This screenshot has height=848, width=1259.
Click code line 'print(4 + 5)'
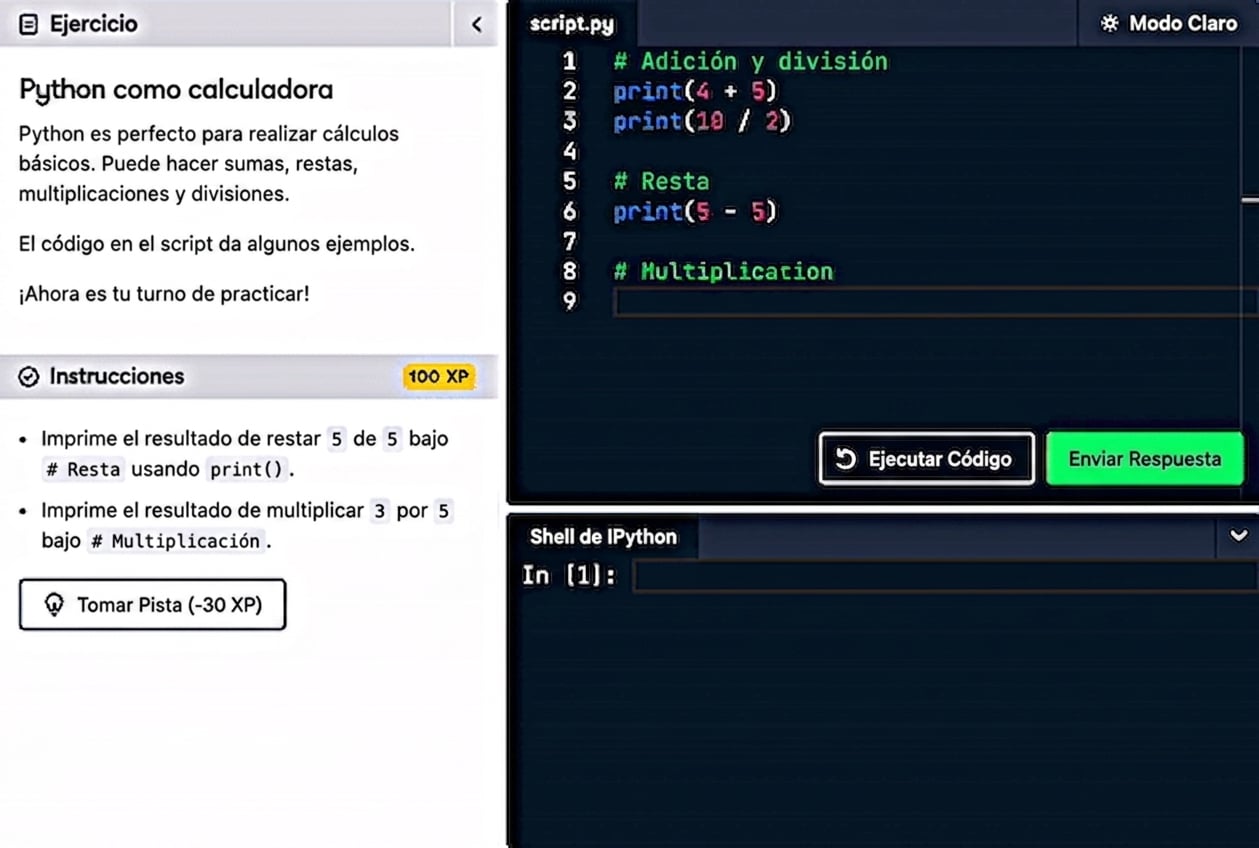pyautogui.click(x=695, y=91)
